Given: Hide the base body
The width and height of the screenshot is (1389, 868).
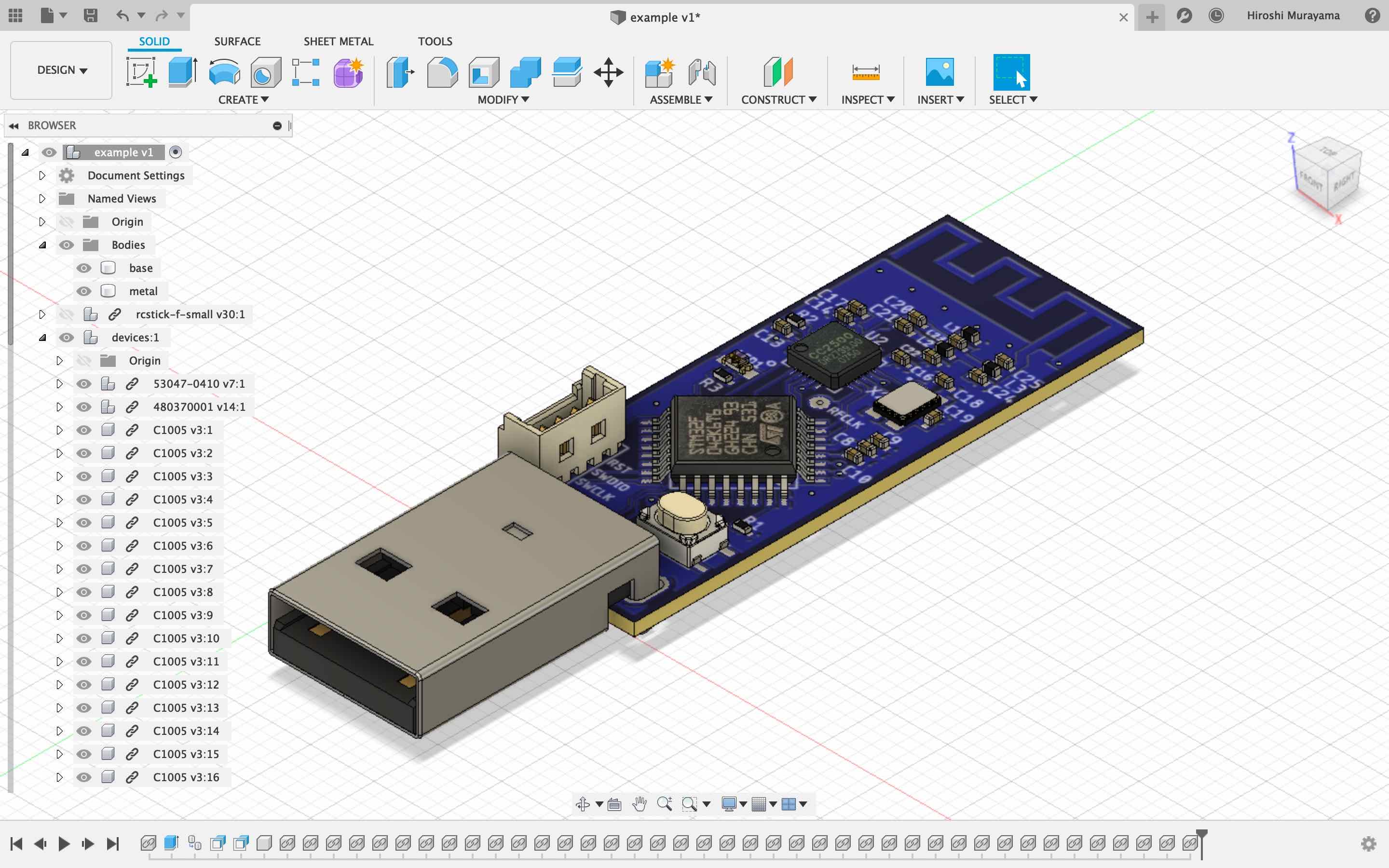Looking at the screenshot, I should click(x=84, y=268).
